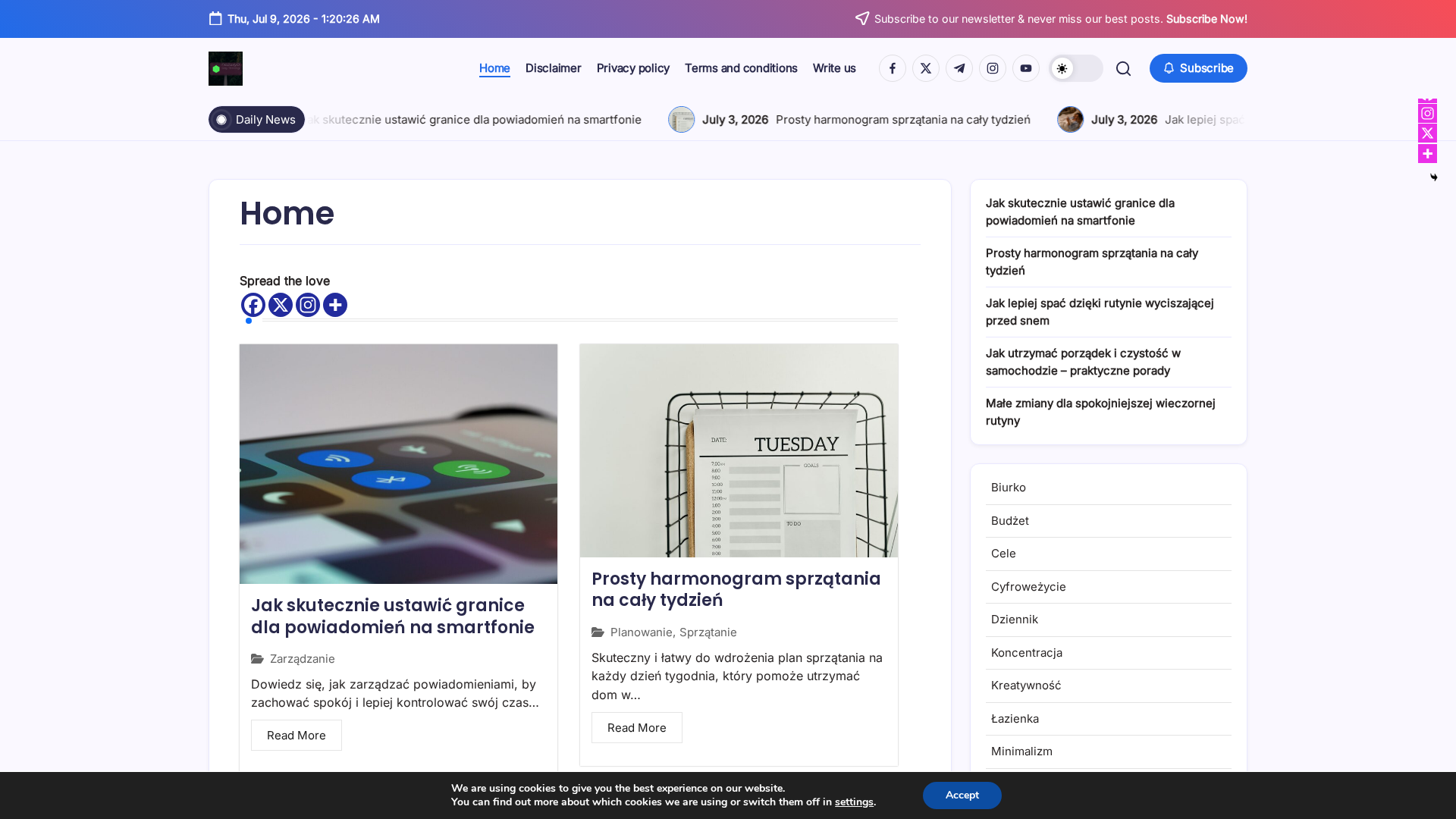Open the post title Jak skutecznie ustawić granice
Image resolution: width=1456 pixels, height=819 pixels.
coord(393,616)
